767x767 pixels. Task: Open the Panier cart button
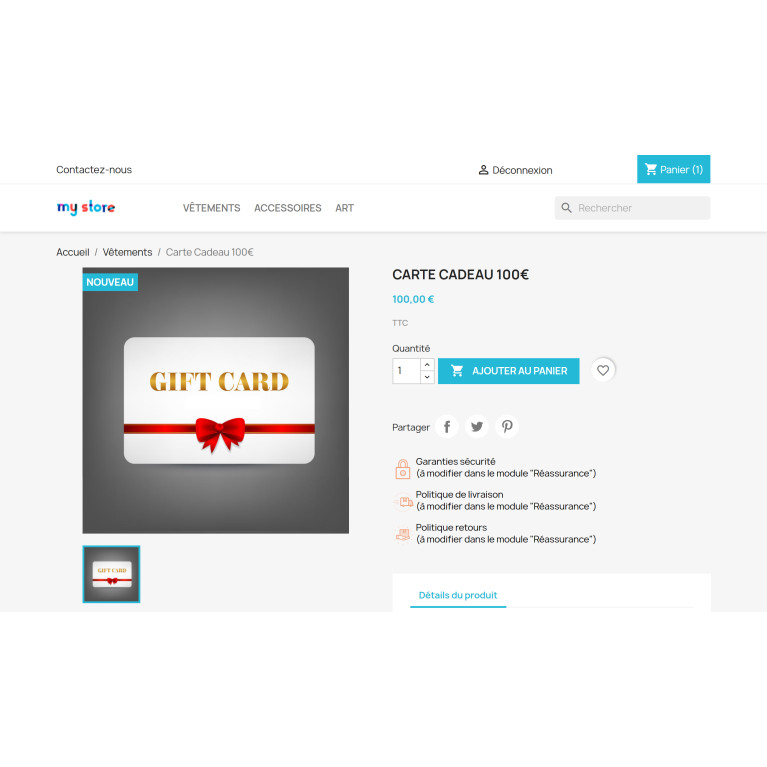(x=673, y=169)
